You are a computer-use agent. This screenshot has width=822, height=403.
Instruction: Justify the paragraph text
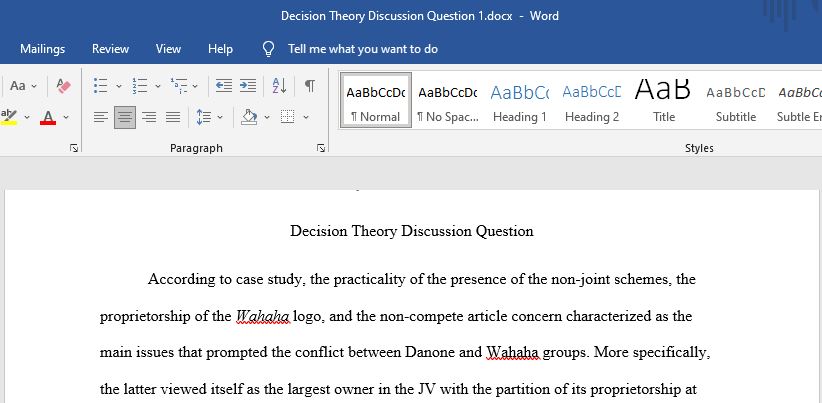point(173,117)
